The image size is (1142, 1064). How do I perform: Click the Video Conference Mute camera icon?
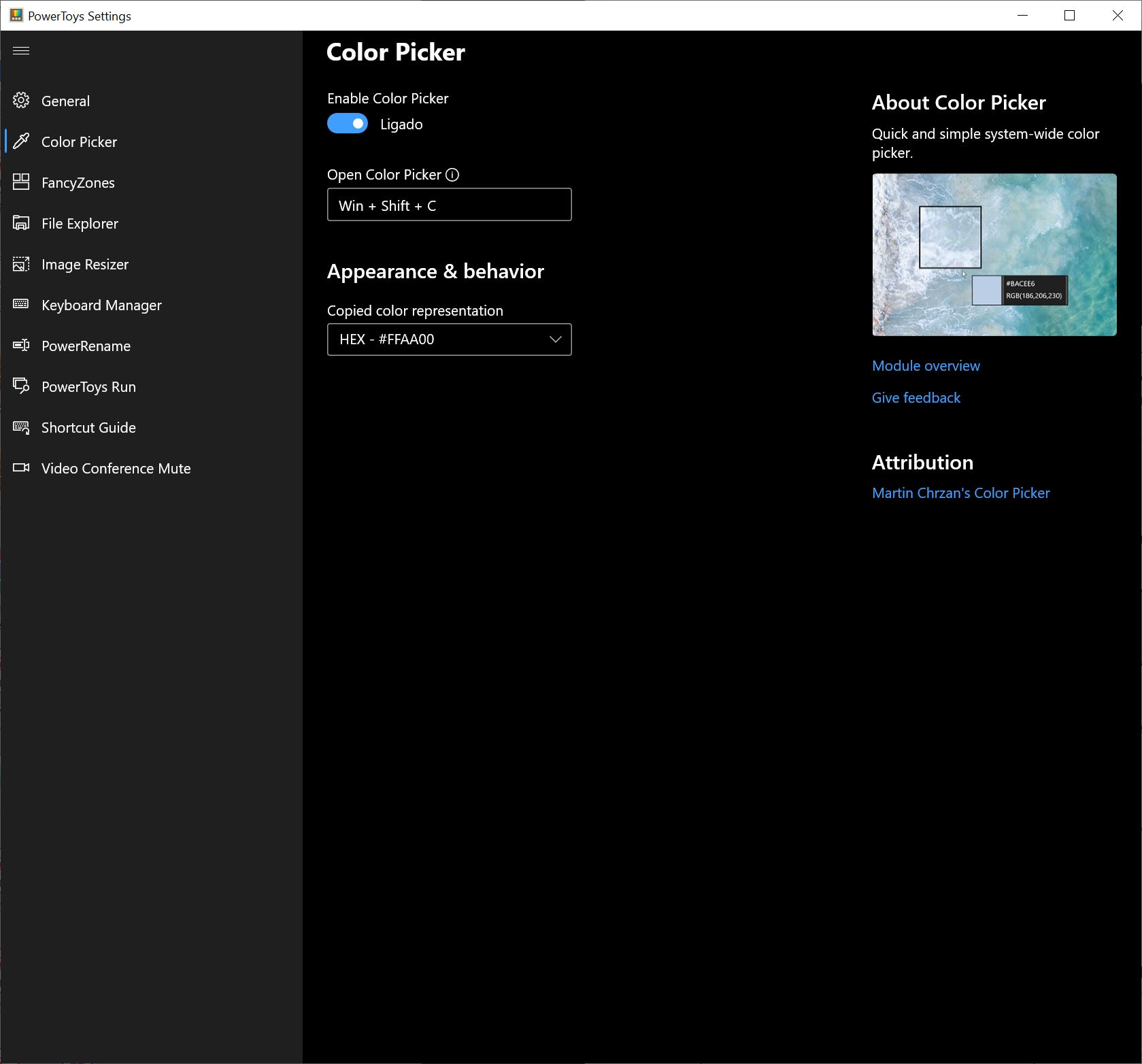point(21,467)
